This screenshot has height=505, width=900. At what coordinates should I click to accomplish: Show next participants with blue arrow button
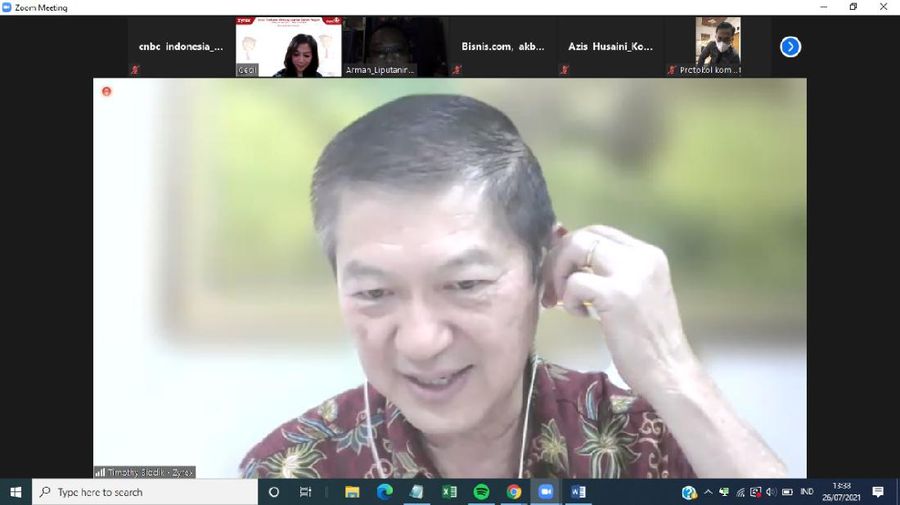[x=790, y=46]
